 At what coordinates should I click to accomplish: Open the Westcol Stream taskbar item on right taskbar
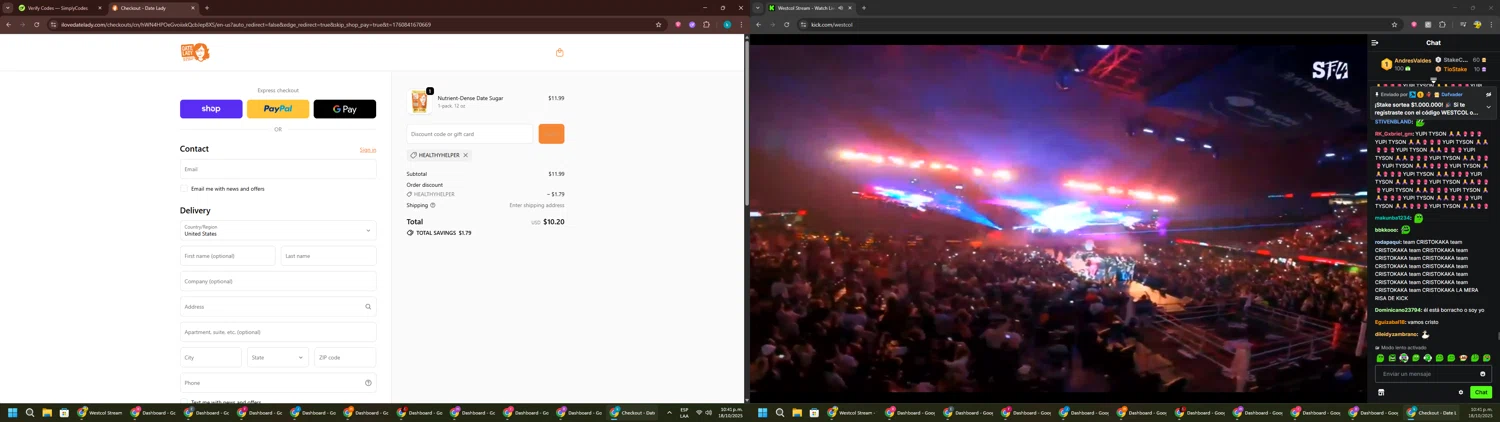tap(852, 412)
